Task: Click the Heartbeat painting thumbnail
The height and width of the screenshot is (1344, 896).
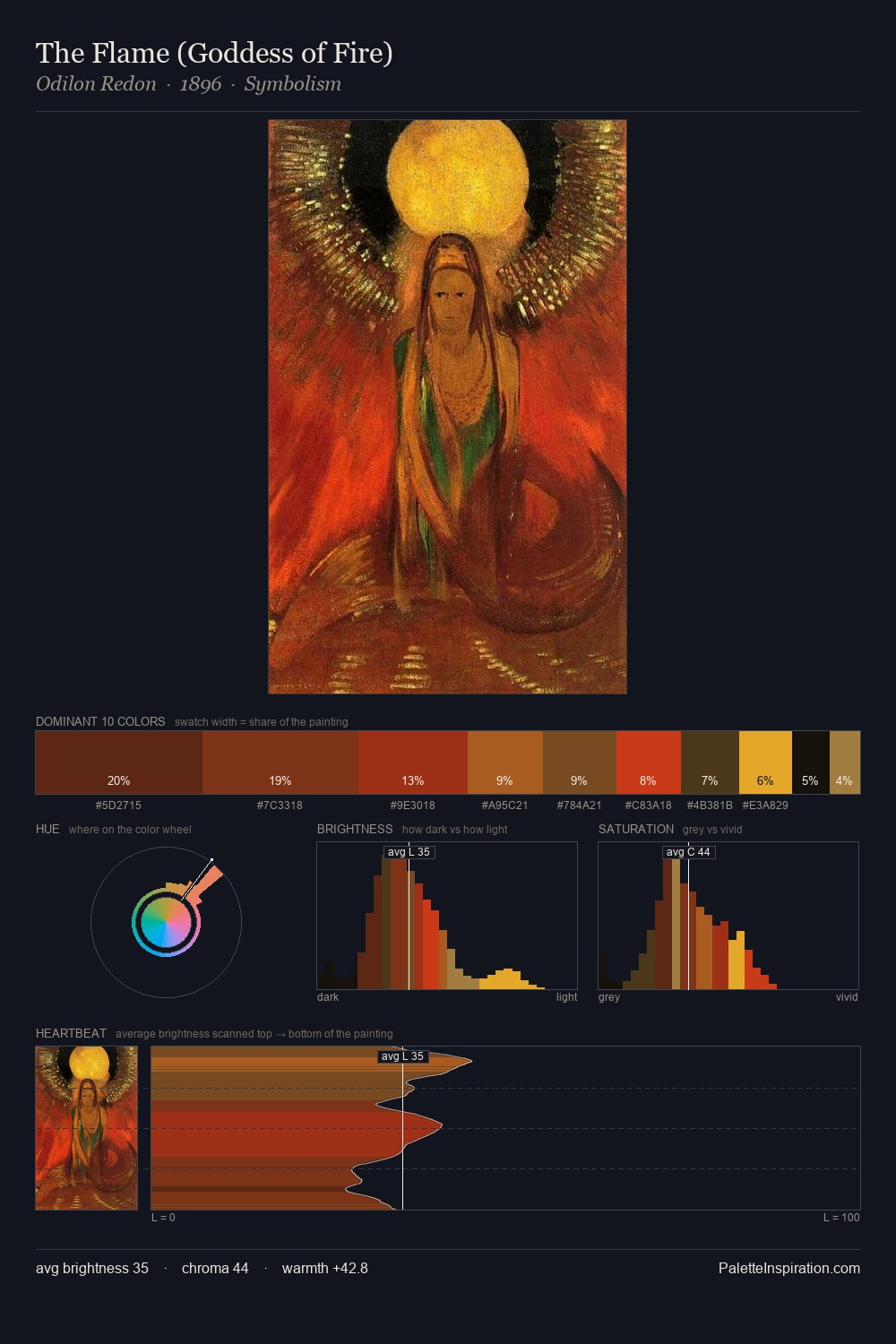Action: (x=87, y=1128)
